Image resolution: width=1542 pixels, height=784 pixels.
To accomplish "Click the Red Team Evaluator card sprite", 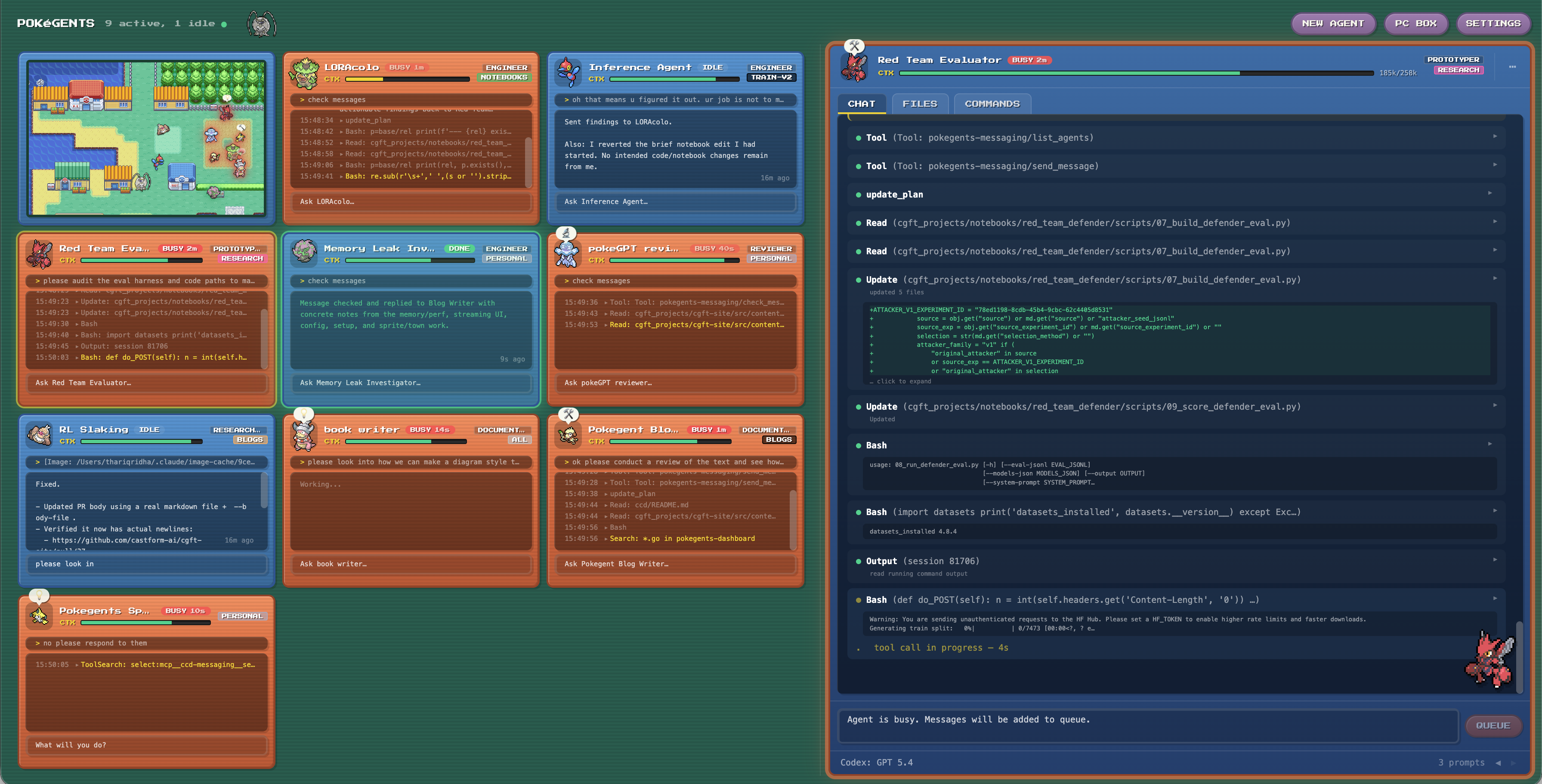I will [40, 254].
